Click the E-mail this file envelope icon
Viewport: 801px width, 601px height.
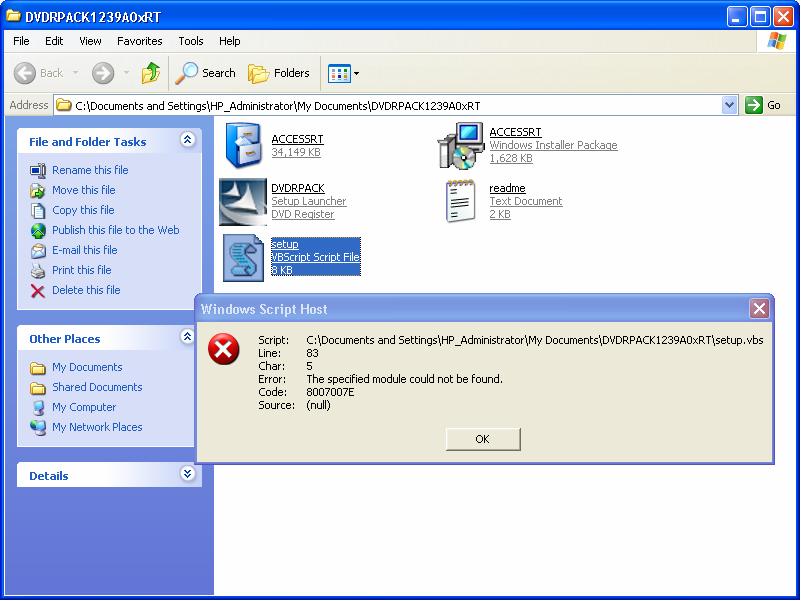[38, 251]
